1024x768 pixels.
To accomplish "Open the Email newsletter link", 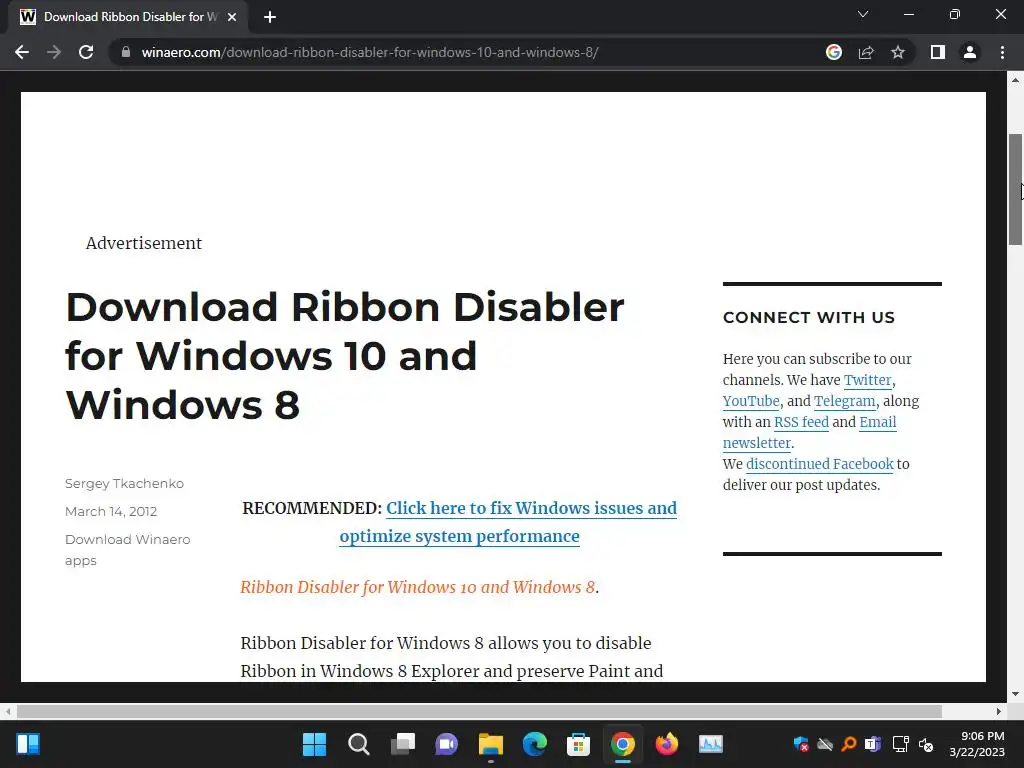I will 810,432.
